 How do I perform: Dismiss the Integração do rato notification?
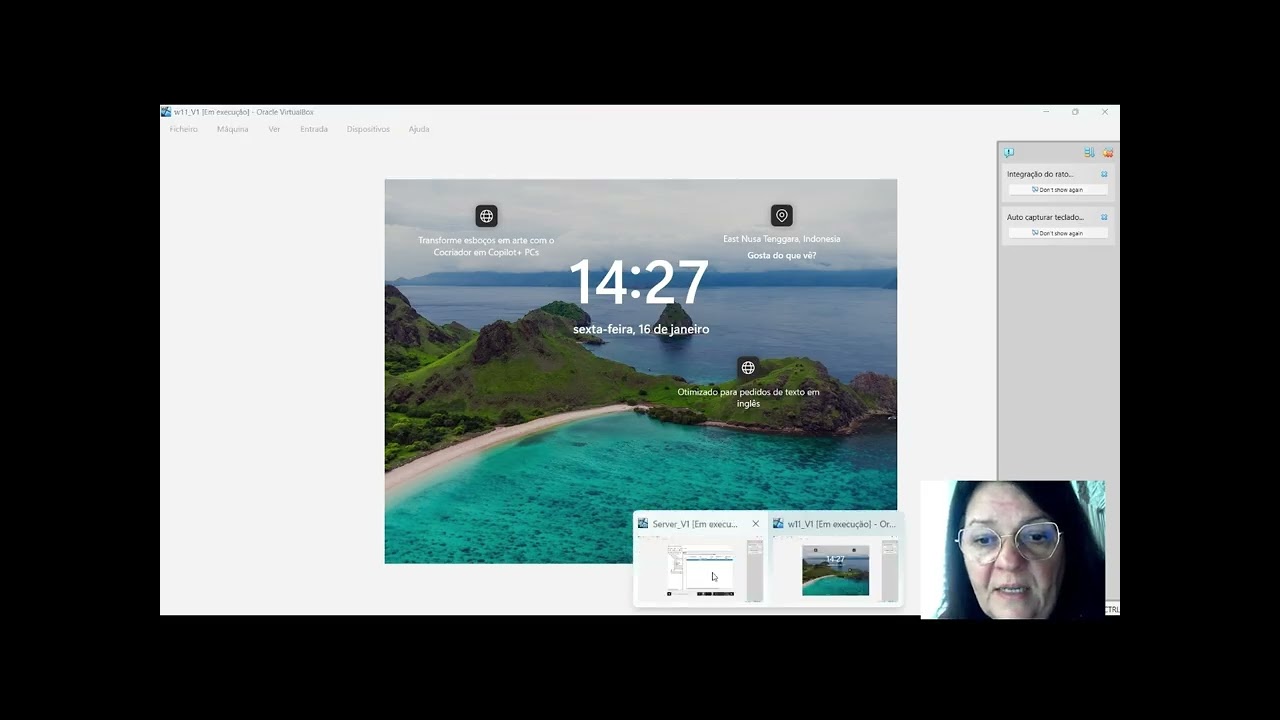coord(1104,174)
